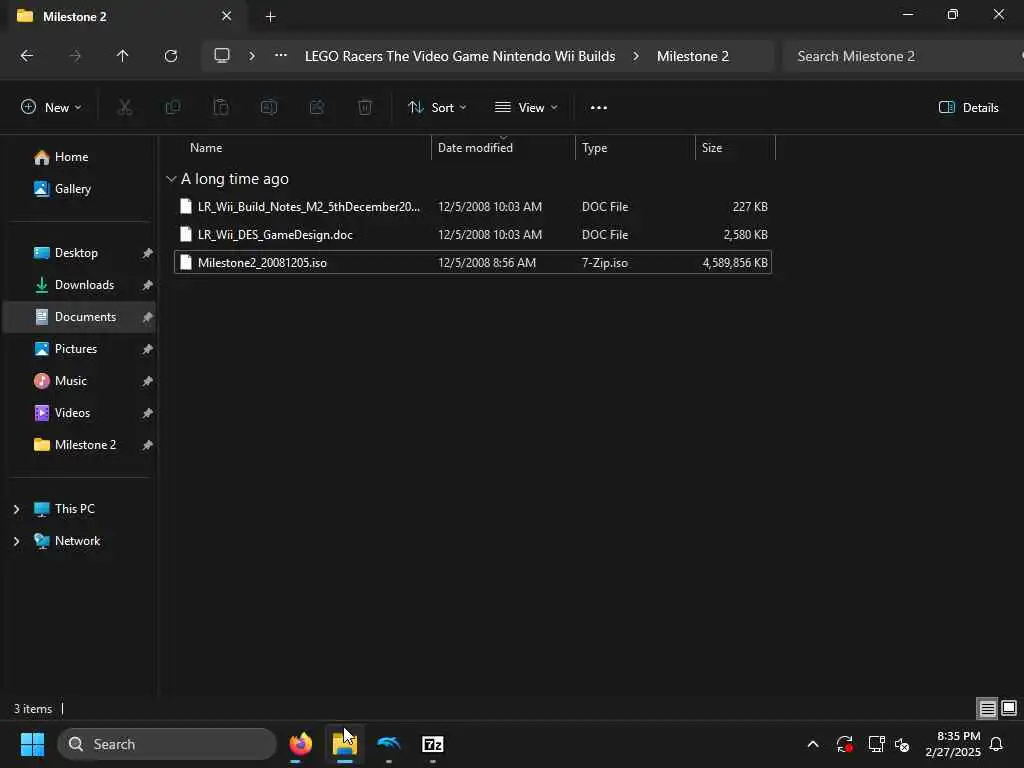
Task: Click the file icon of Milestone2_20081205.iso
Action: tap(185, 263)
